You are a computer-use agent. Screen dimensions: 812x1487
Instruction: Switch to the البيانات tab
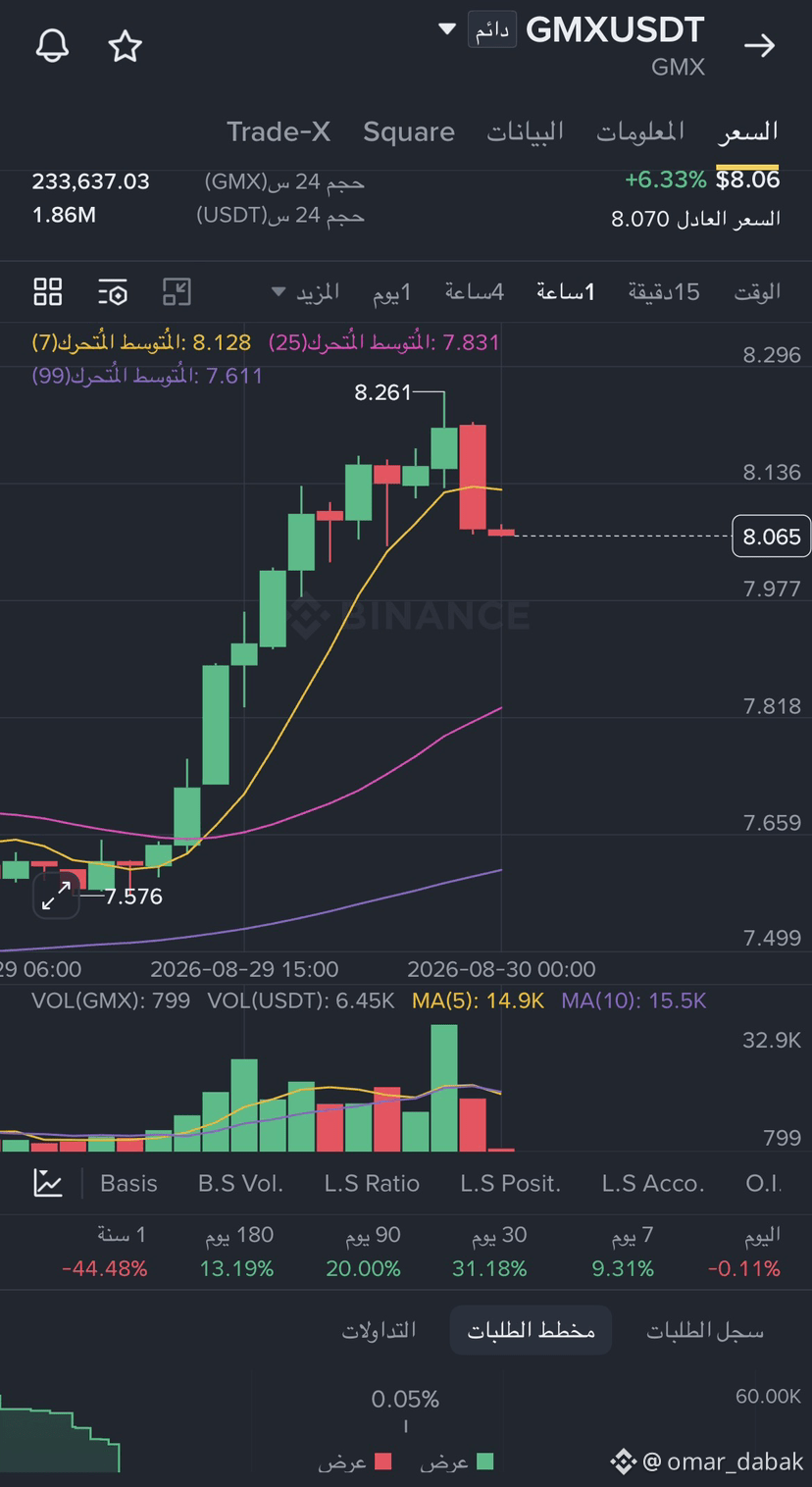click(x=526, y=131)
